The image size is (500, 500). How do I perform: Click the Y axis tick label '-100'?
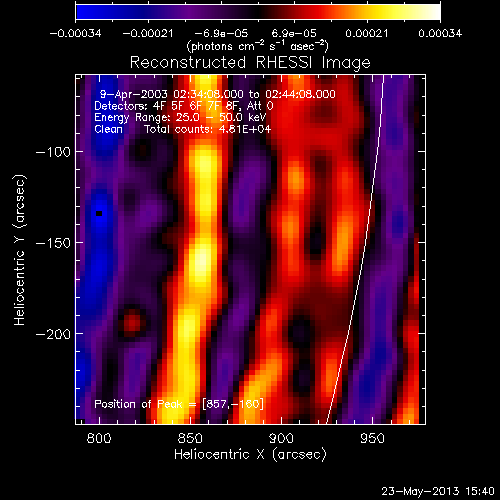click(x=53, y=152)
